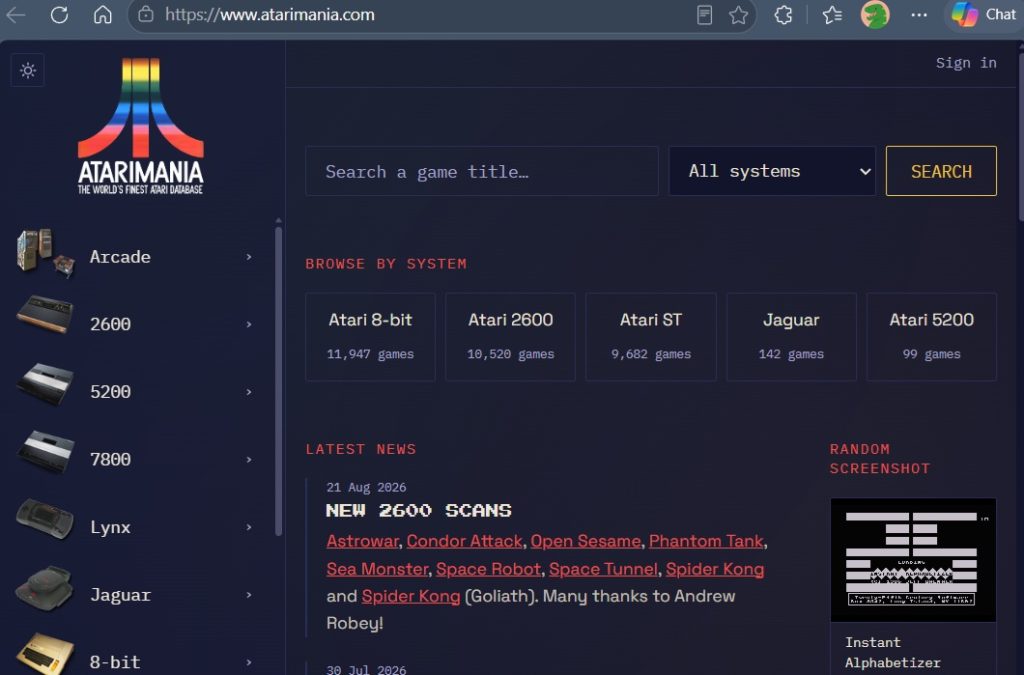Expand the 2600 sidebar chevron
1024x675 pixels.
point(249,324)
